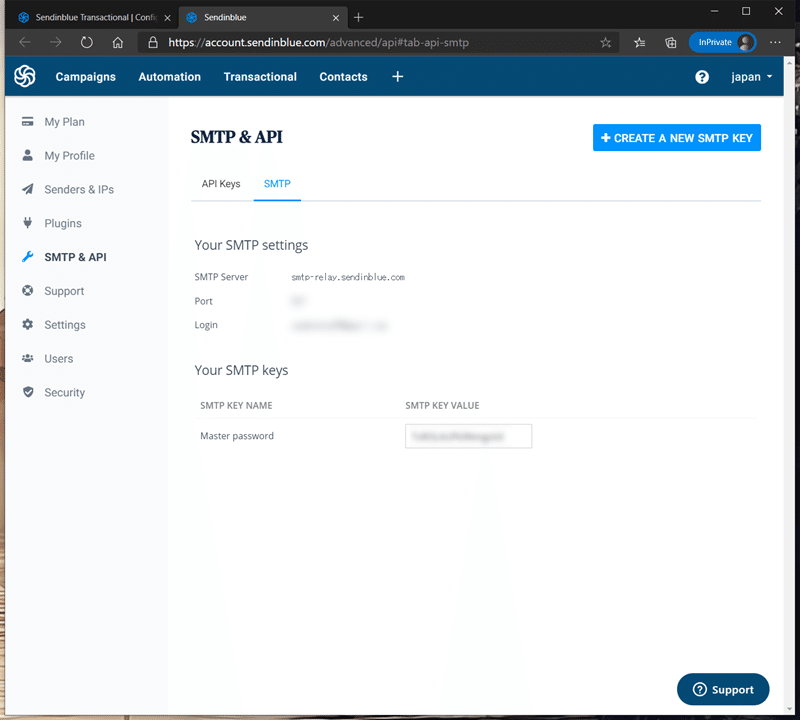Select the smtp-relay.sendinblue.com server text
This screenshot has height=720, width=800.
pos(348,277)
